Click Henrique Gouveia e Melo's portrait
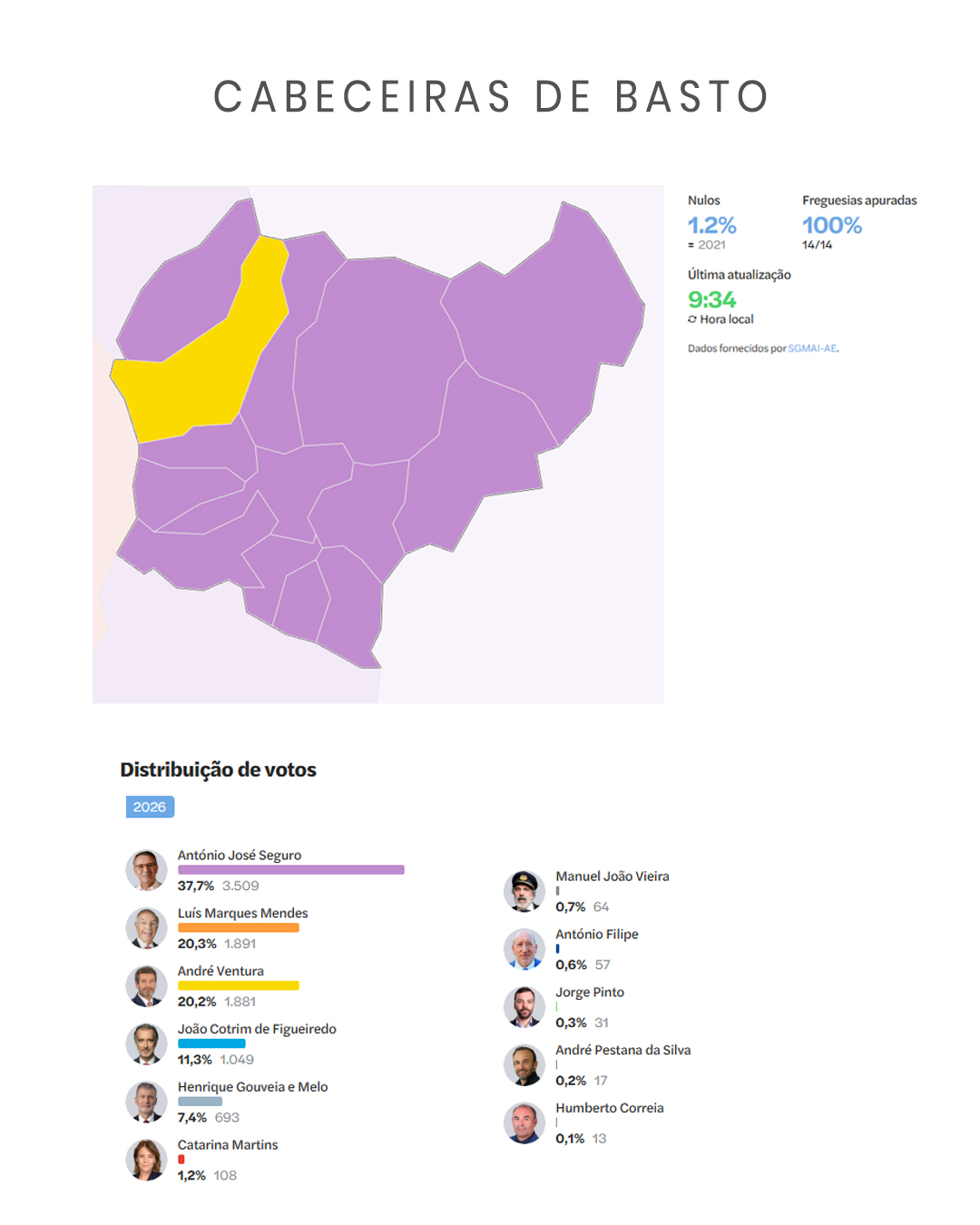The height and width of the screenshot is (1225, 980). [146, 1102]
